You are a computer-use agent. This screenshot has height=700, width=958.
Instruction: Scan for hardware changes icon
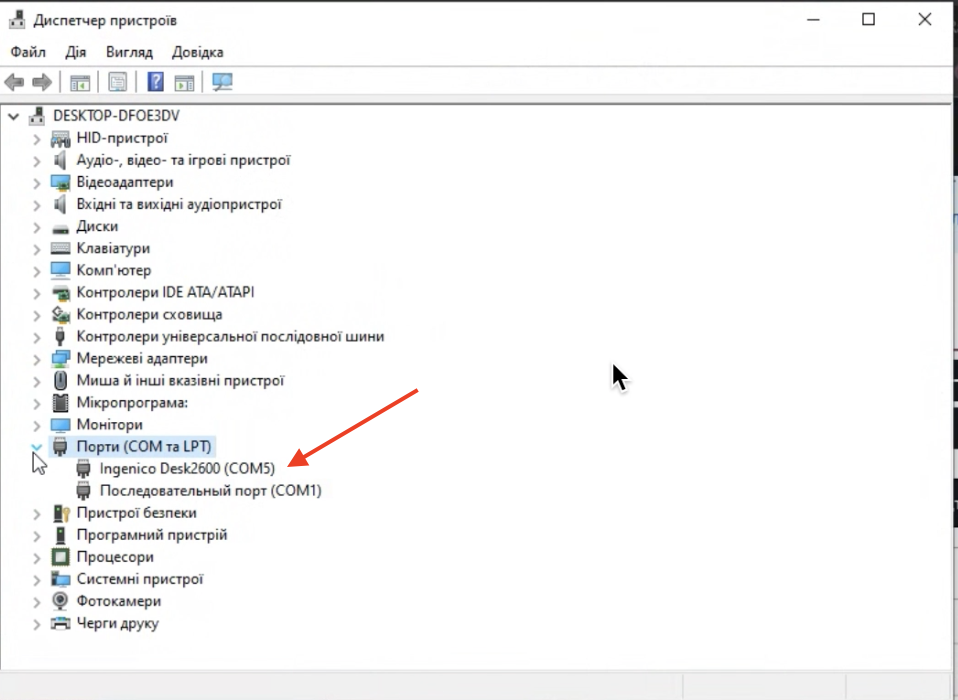222,82
